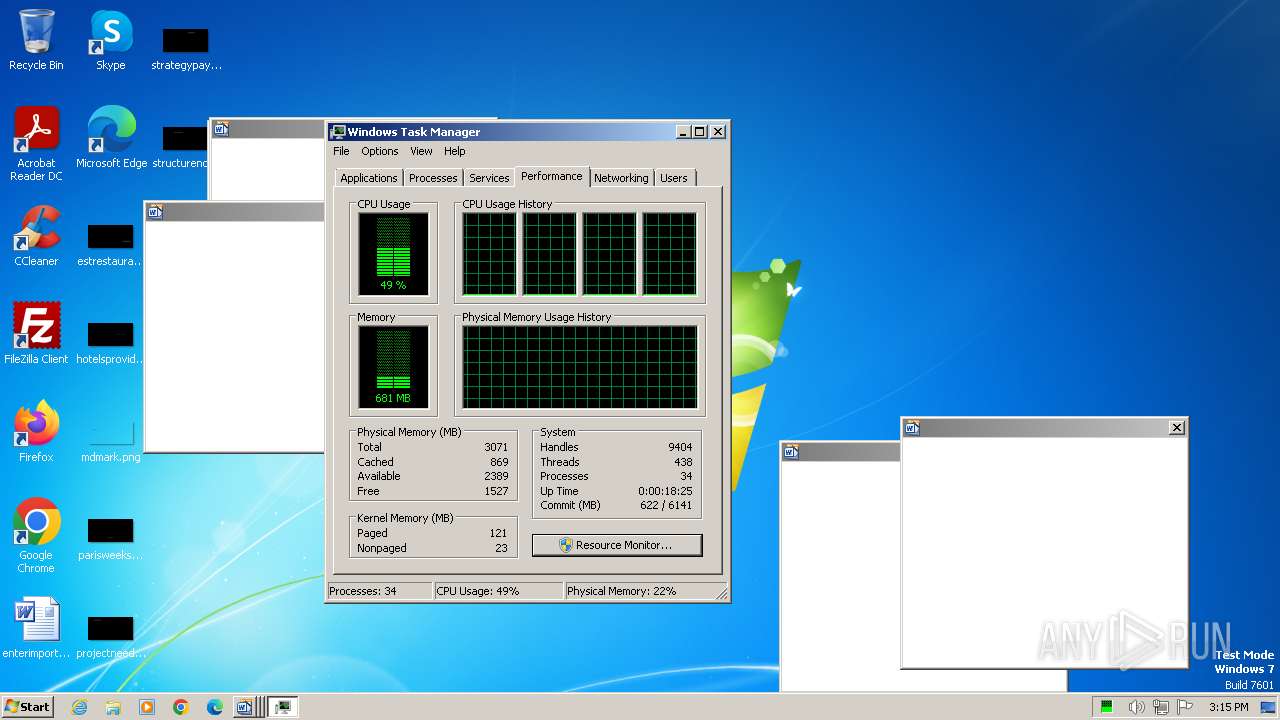Click the Nonpaged kernel memory value 23

click(x=502, y=548)
